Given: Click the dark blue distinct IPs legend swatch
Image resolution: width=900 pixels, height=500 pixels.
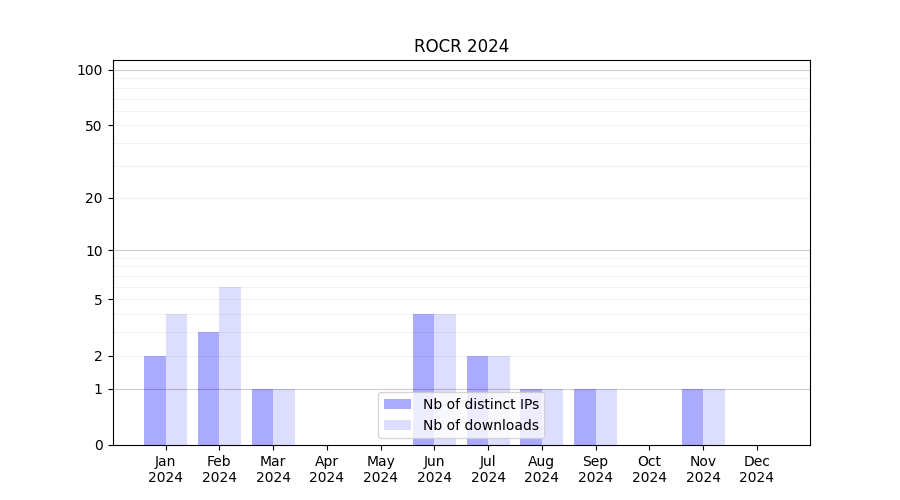Looking at the screenshot, I should 397,404.
